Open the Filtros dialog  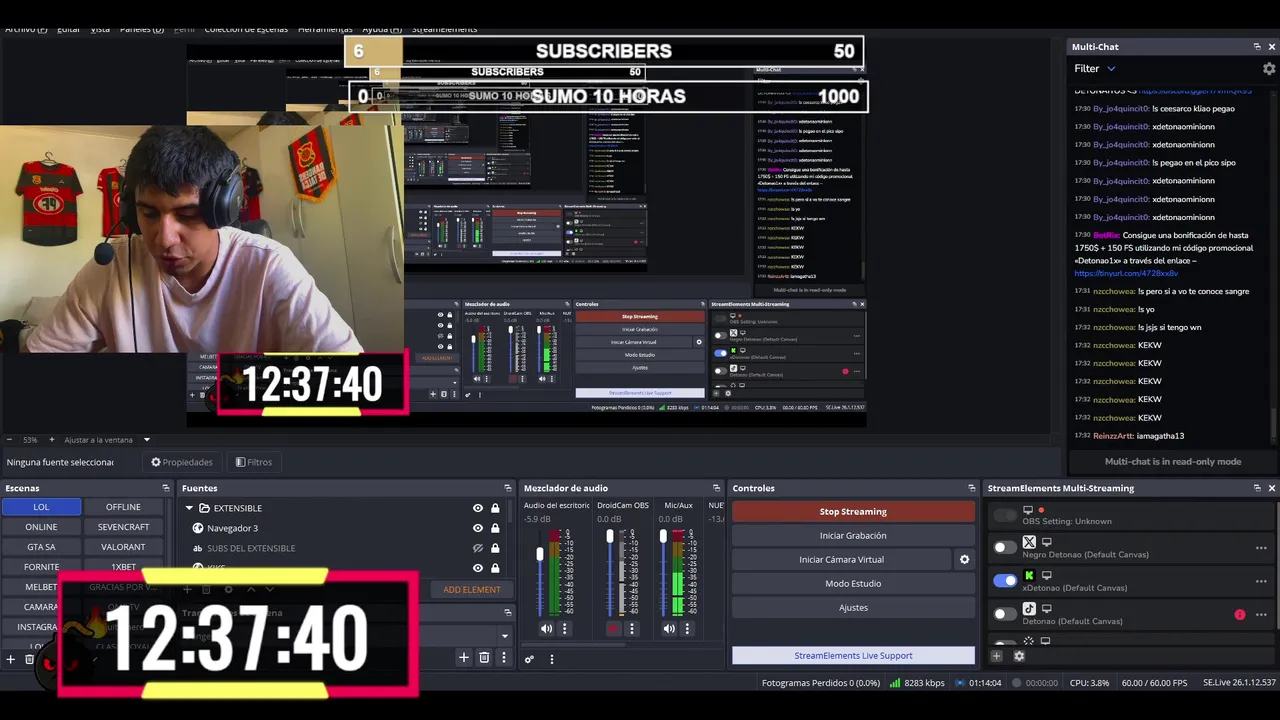[254, 462]
